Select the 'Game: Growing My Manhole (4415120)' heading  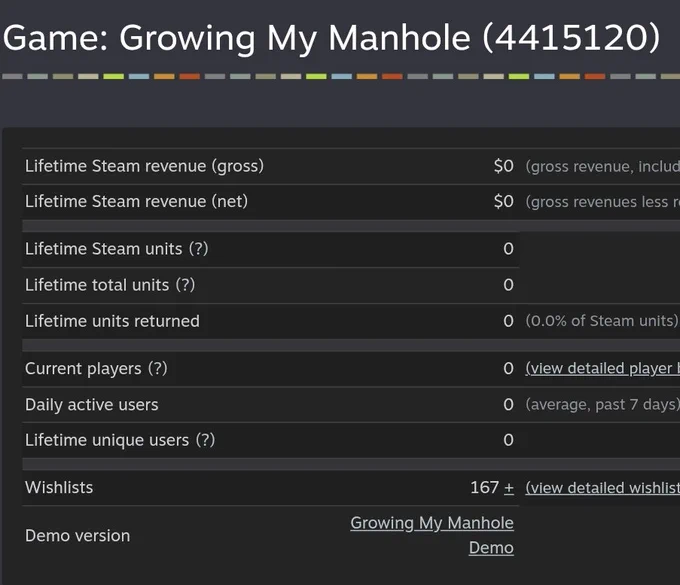[331, 38]
